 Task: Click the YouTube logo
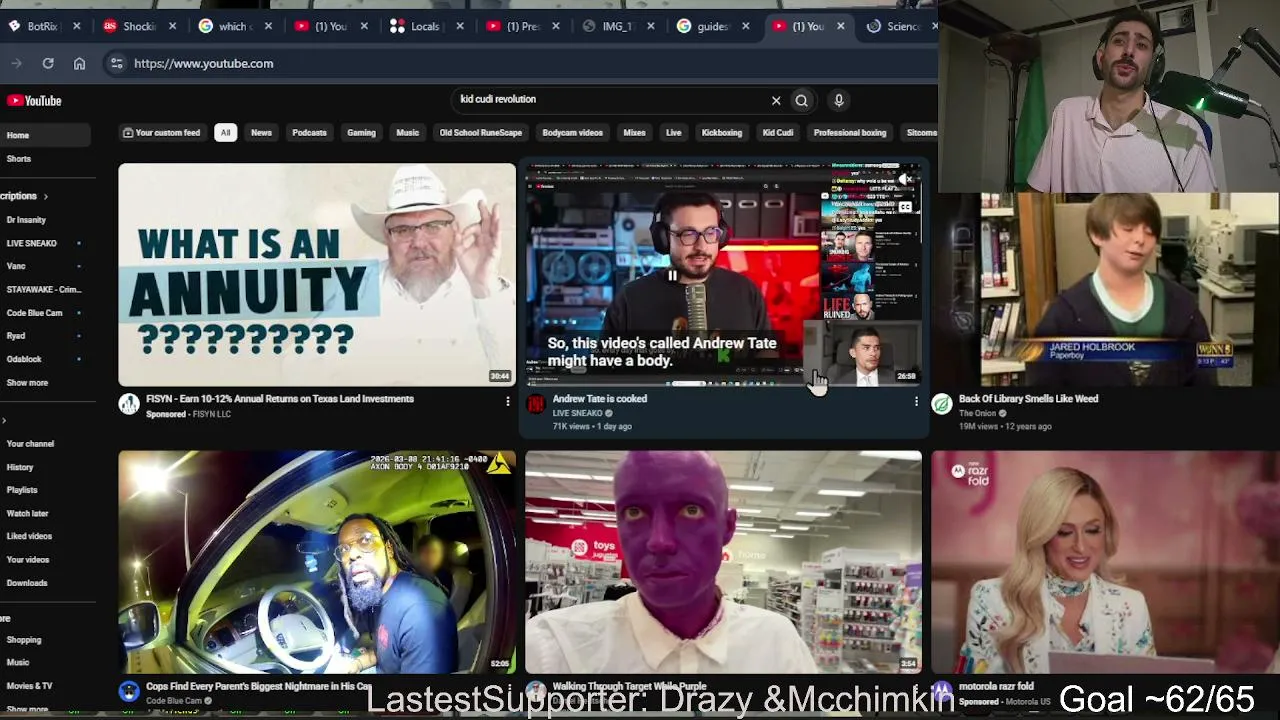pos(34,101)
